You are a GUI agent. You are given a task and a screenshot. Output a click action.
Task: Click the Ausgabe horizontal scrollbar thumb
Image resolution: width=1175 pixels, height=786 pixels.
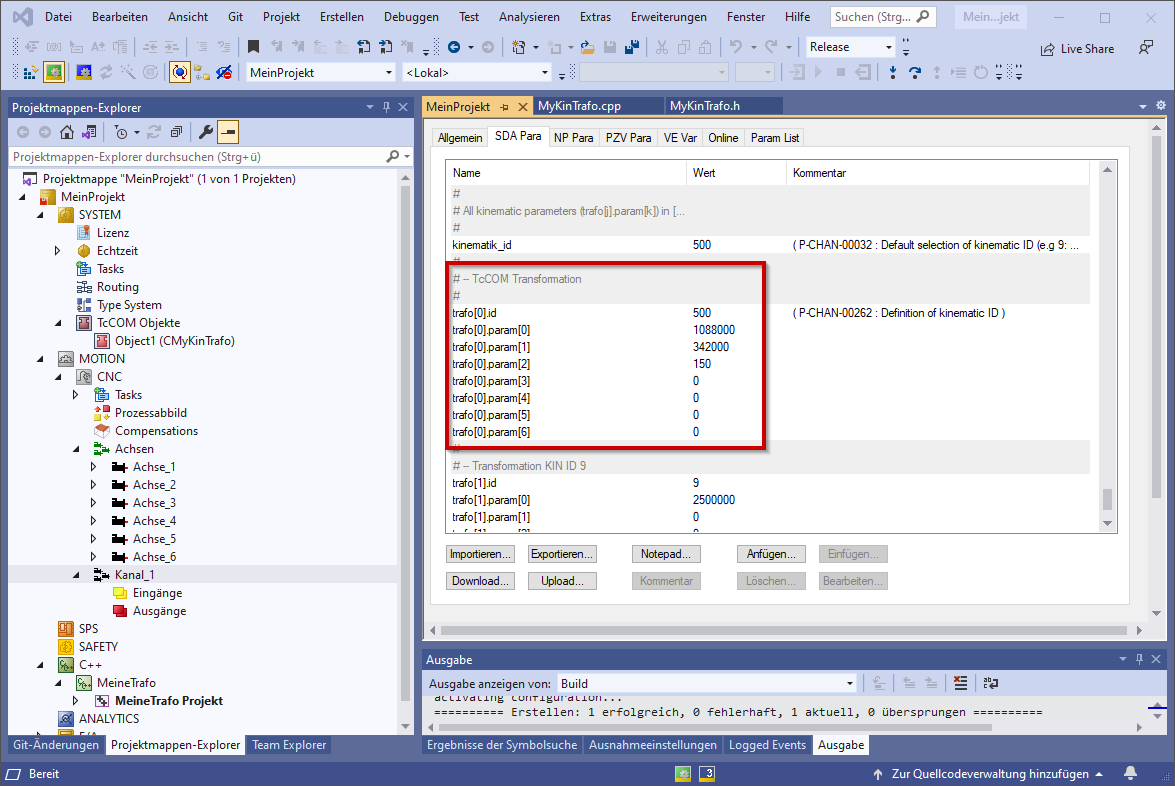coord(716,727)
